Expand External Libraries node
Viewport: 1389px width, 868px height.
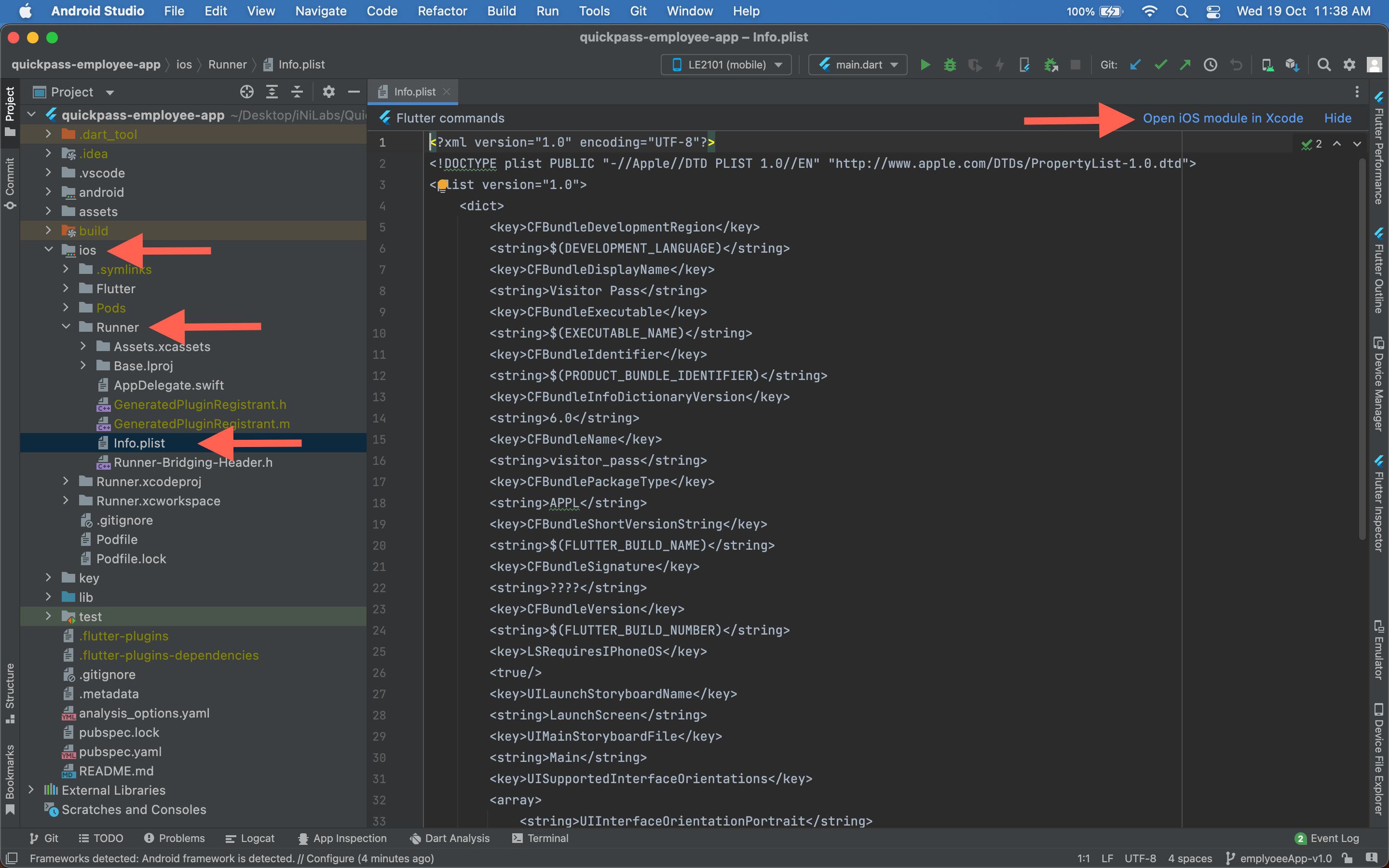coord(31,790)
